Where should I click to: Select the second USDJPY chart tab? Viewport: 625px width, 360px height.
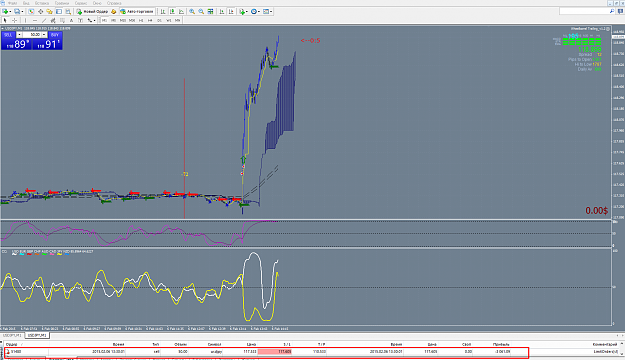[x=37, y=336]
